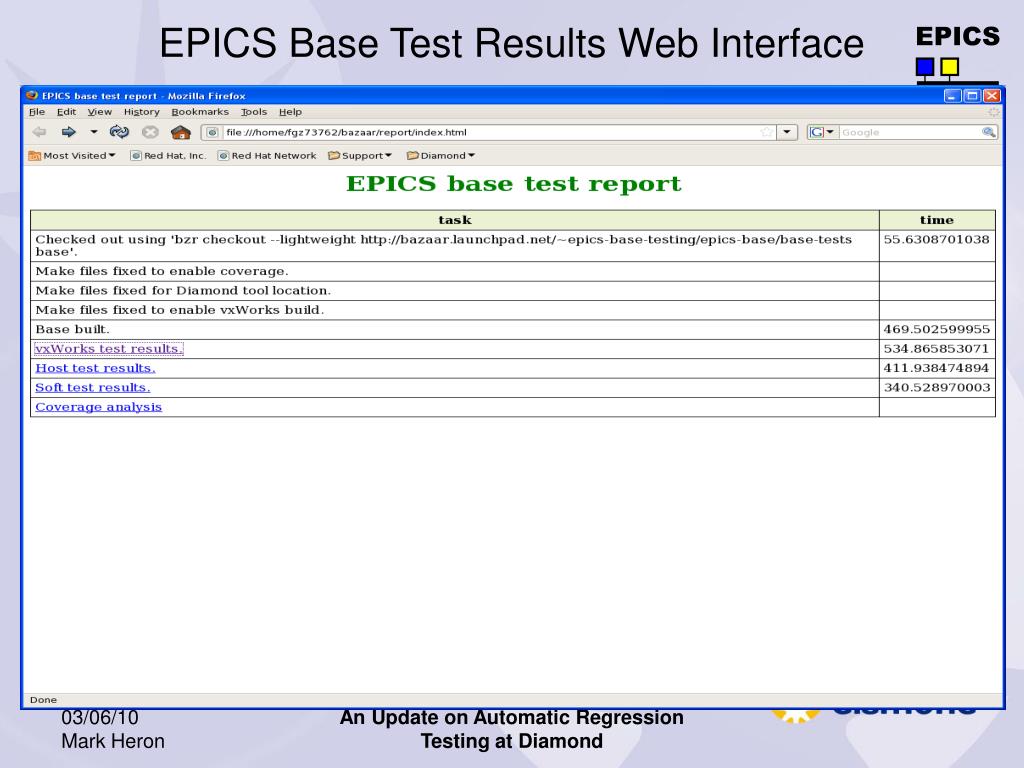Click the time value 411.938474894
1024x768 pixels.
pyautogui.click(x=936, y=368)
